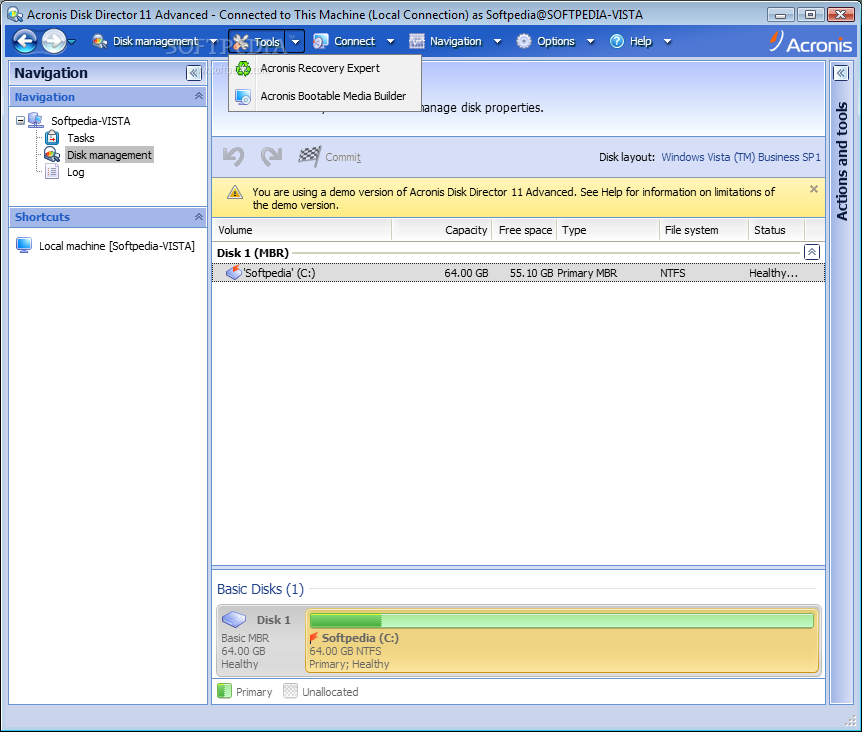Dismiss the demo version warning banner

click(x=814, y=189)
